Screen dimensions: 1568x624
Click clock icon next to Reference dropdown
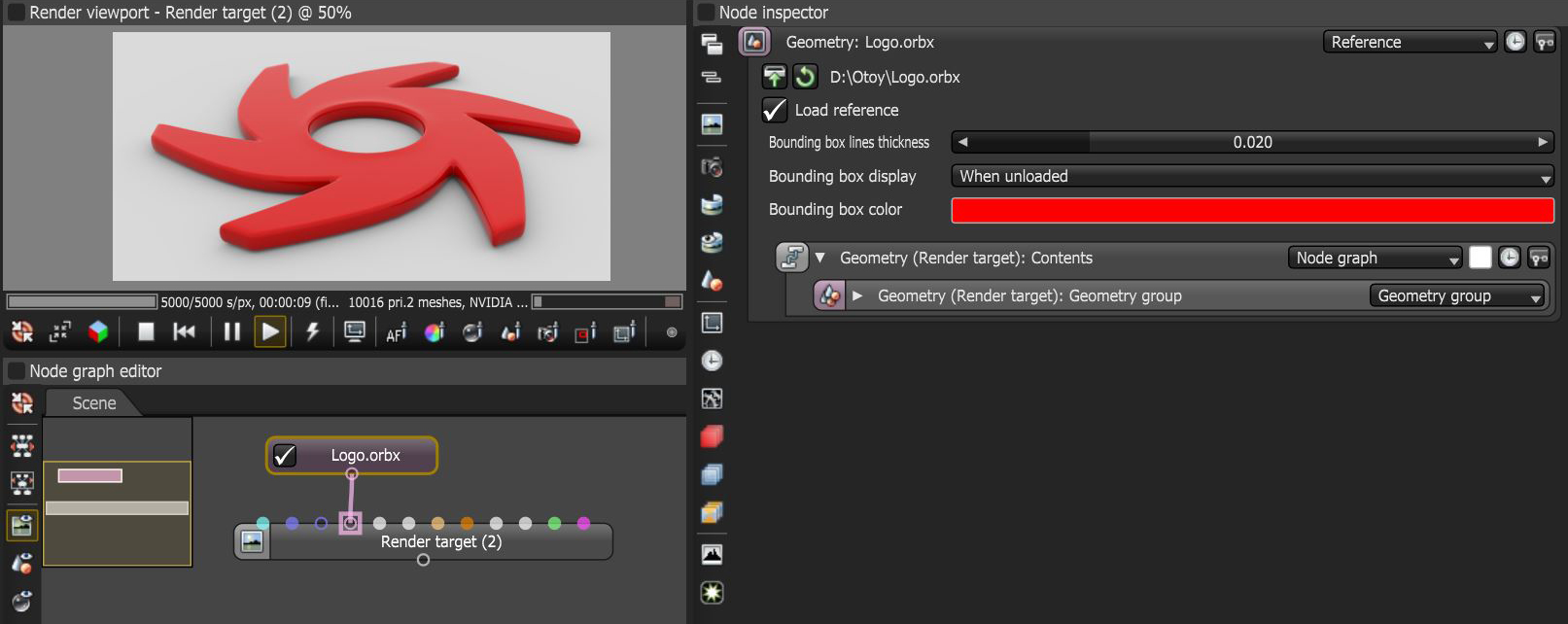[x=1515, y=42]
